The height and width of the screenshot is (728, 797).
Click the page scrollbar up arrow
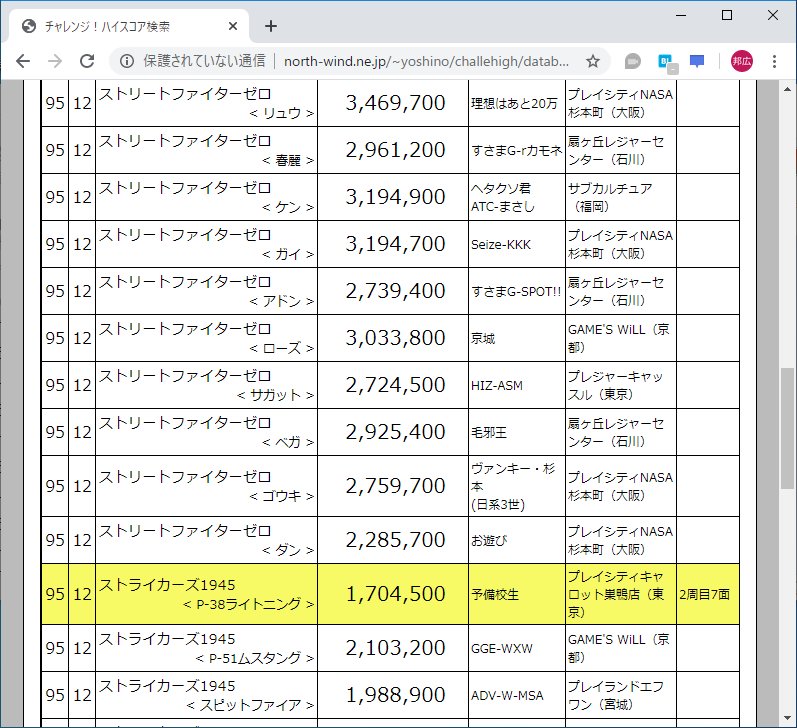coord(787,89)
